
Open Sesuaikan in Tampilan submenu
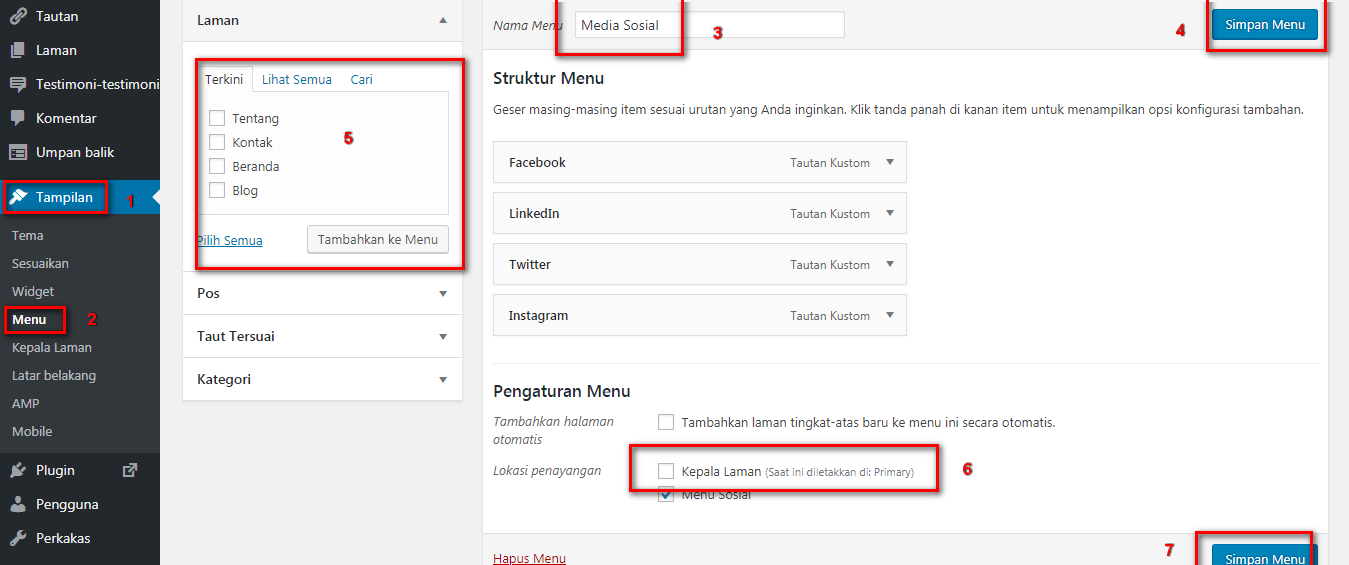click(40, 264)
